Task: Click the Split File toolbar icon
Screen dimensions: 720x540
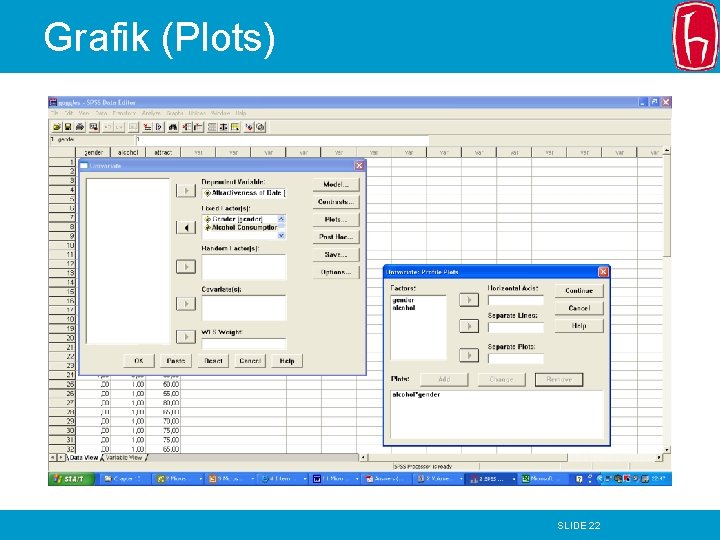Action: point(212,127)
